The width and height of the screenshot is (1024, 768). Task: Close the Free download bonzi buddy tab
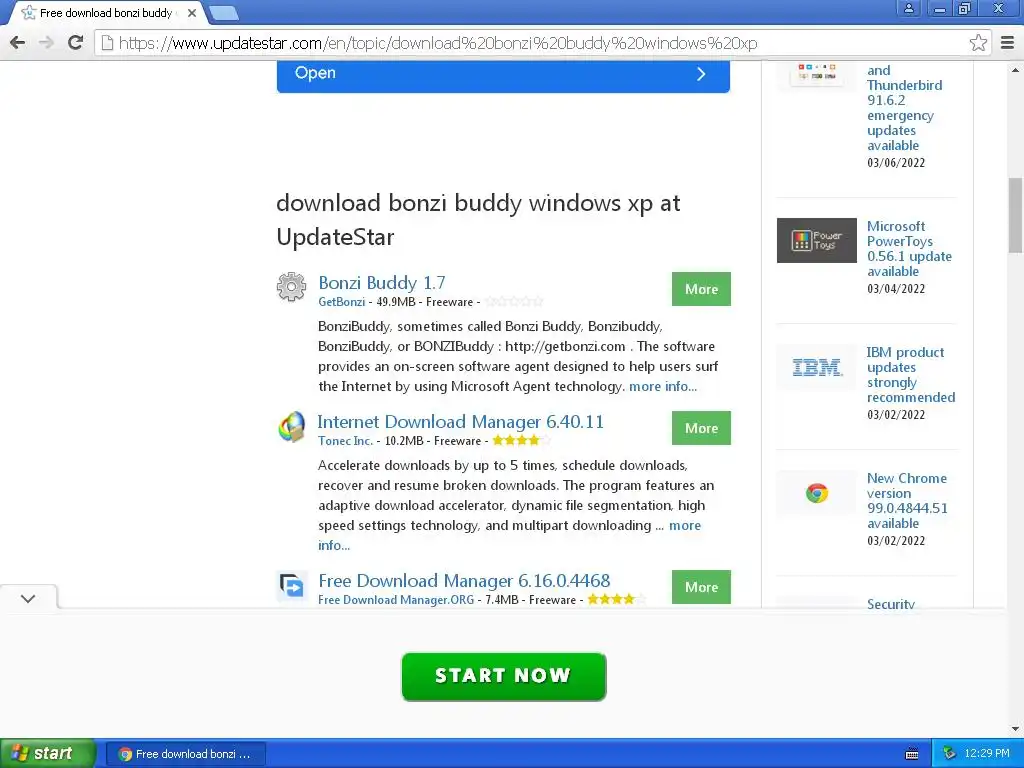191,13
